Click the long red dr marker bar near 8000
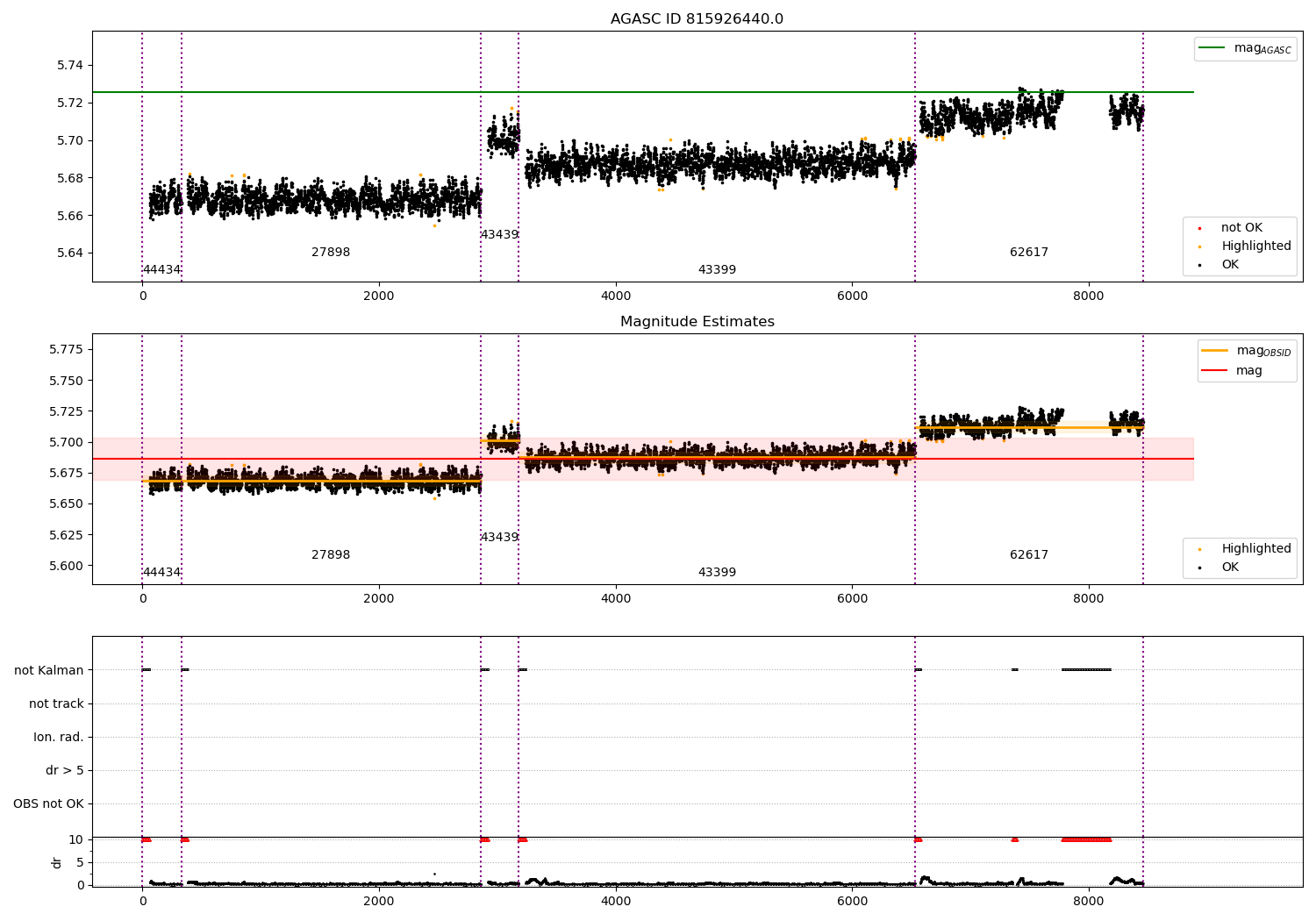Viewport: 1316px width, 921px height. (x=1086, y=839)
